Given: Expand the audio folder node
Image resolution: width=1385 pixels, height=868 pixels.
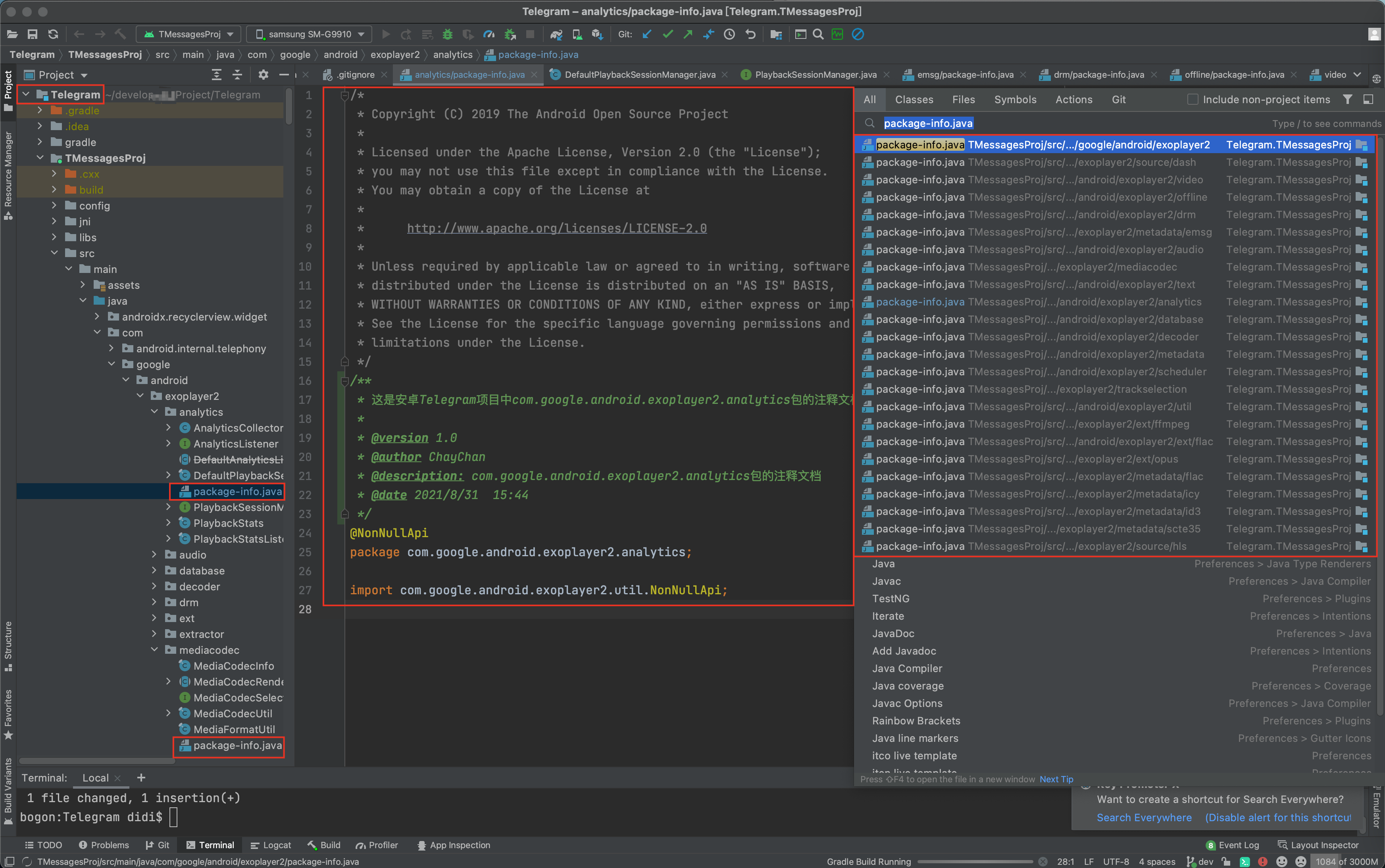Looking at the screenshot, I should point(154,555).
